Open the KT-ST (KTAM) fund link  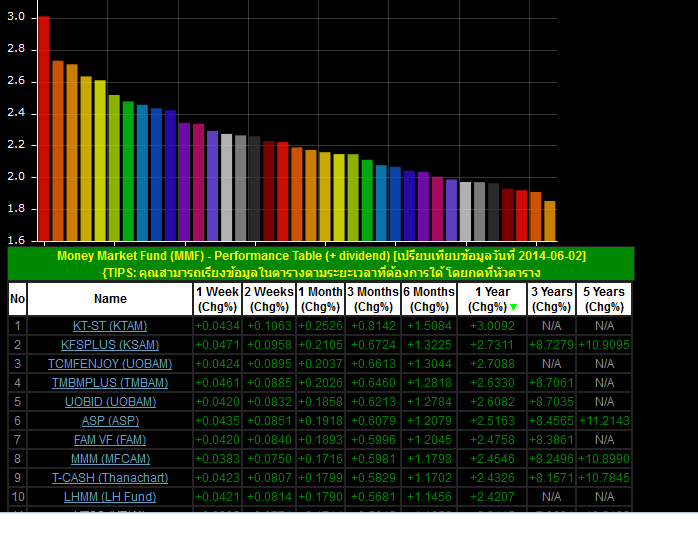point(110,326)
